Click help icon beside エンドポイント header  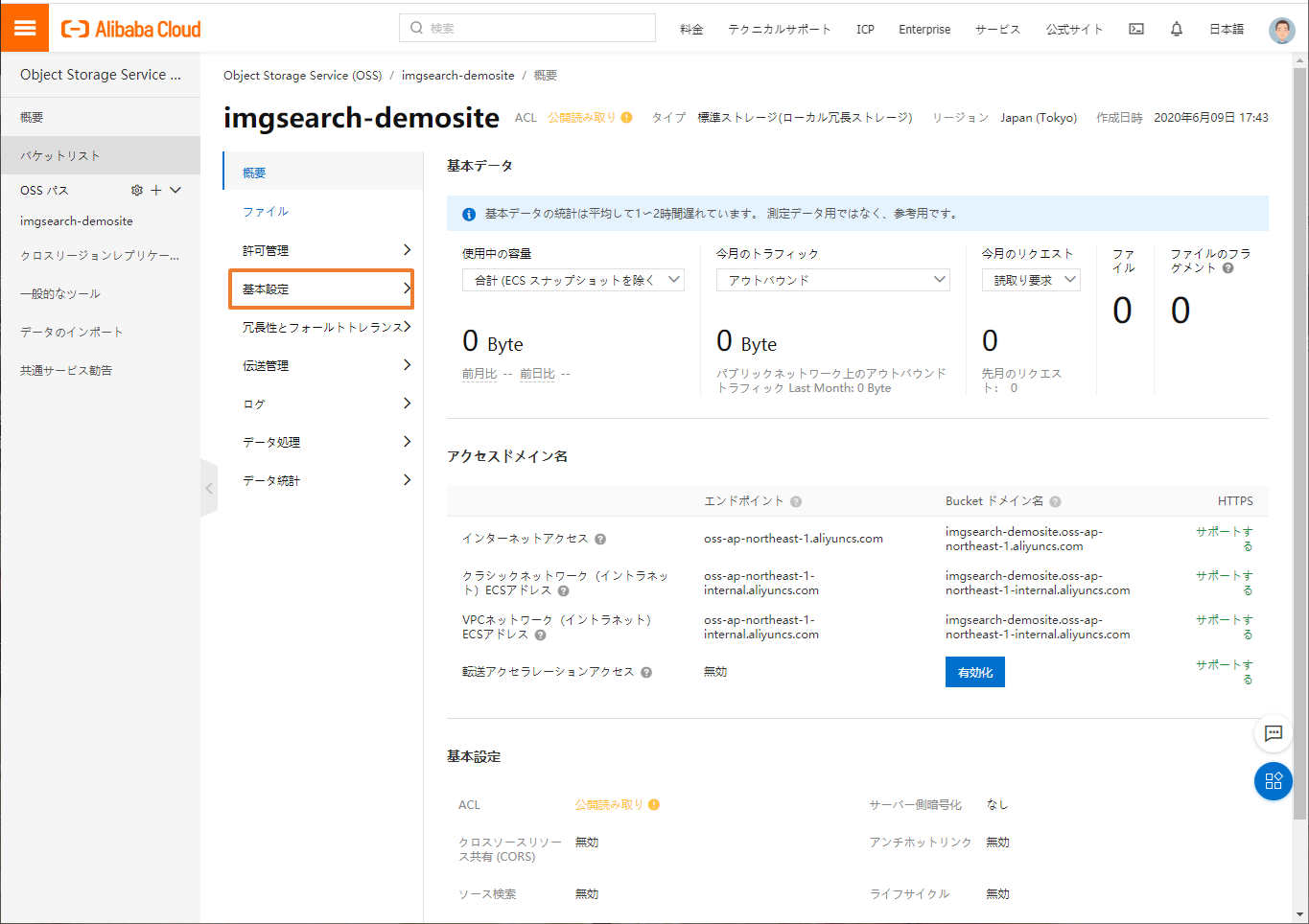point(796,501)
